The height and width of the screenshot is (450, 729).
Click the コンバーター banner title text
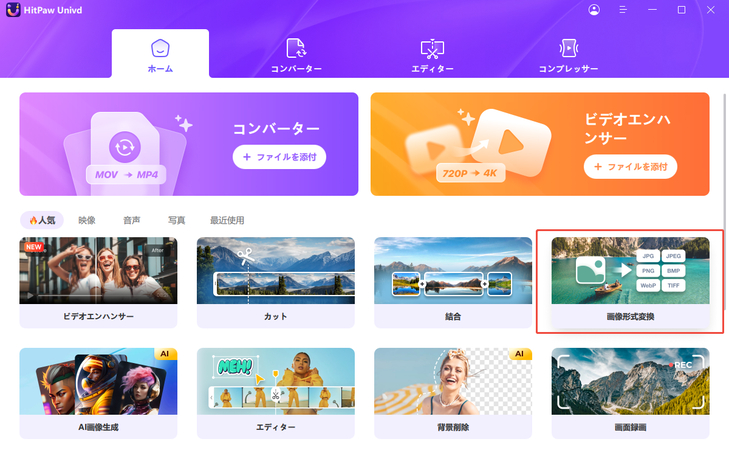click(276, 128)
